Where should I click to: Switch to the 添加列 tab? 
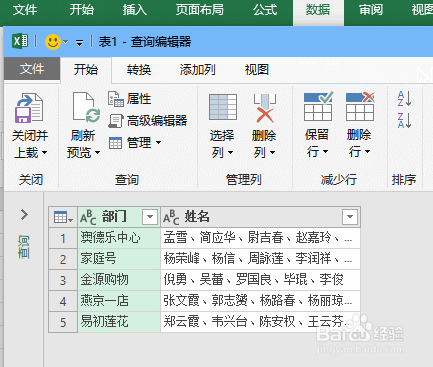[197, 70]
